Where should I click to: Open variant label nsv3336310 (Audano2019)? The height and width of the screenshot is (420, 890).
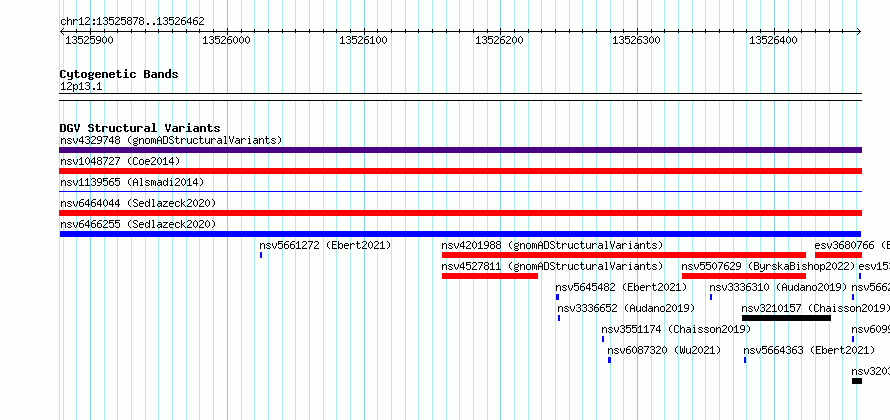pyautogui.click(x=778, y=288)
